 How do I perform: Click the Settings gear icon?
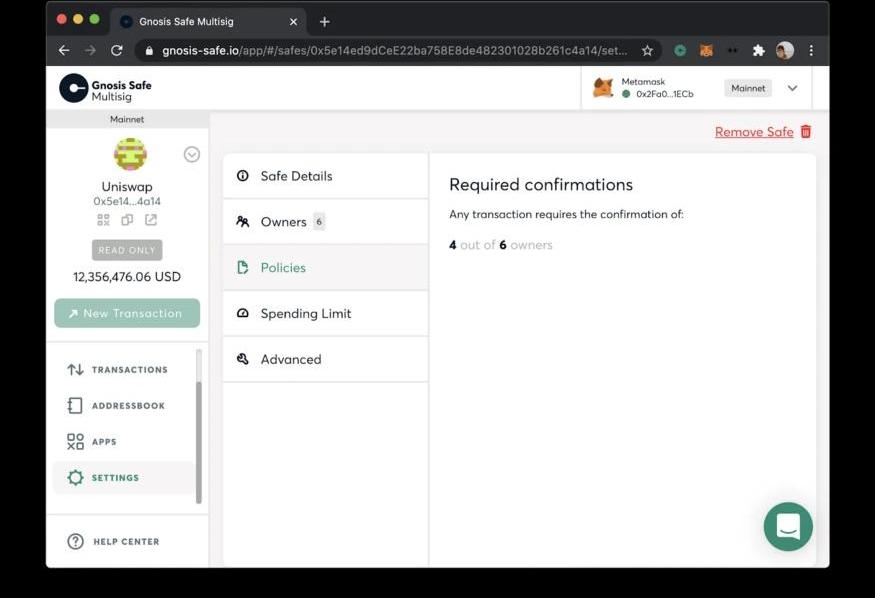point(75,478)
